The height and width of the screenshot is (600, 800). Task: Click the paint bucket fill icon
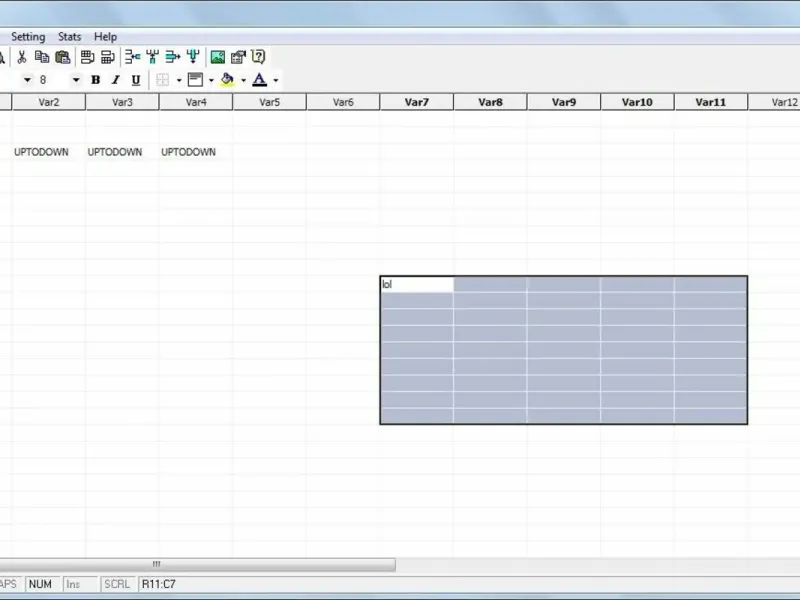click(x=228, y=80)
